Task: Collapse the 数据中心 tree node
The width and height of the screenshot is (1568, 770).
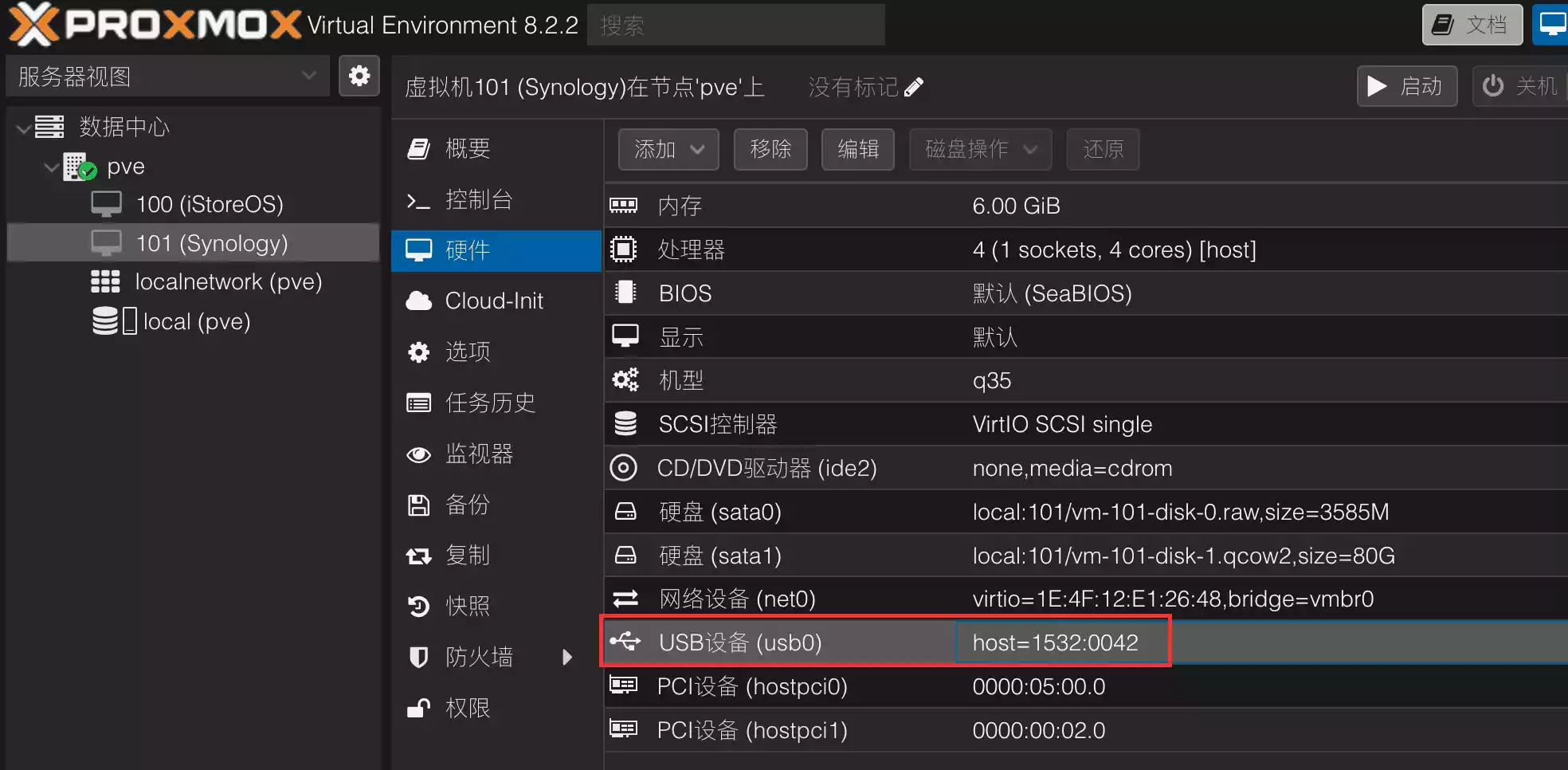Action: click(x=25, y=128)
